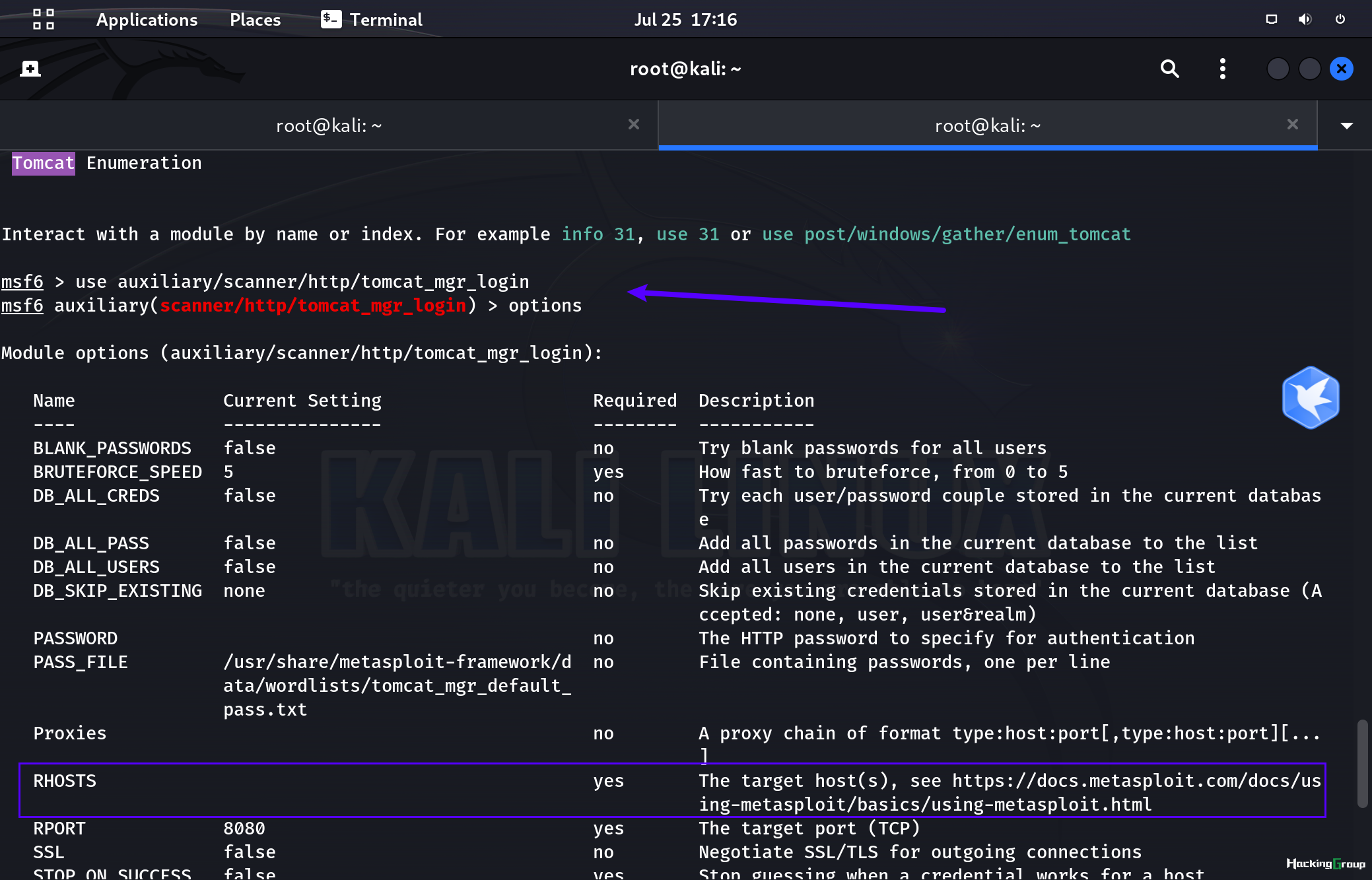
Task: Click the red scanner/http/tomcat_mgr_login text
Action: 313,306
